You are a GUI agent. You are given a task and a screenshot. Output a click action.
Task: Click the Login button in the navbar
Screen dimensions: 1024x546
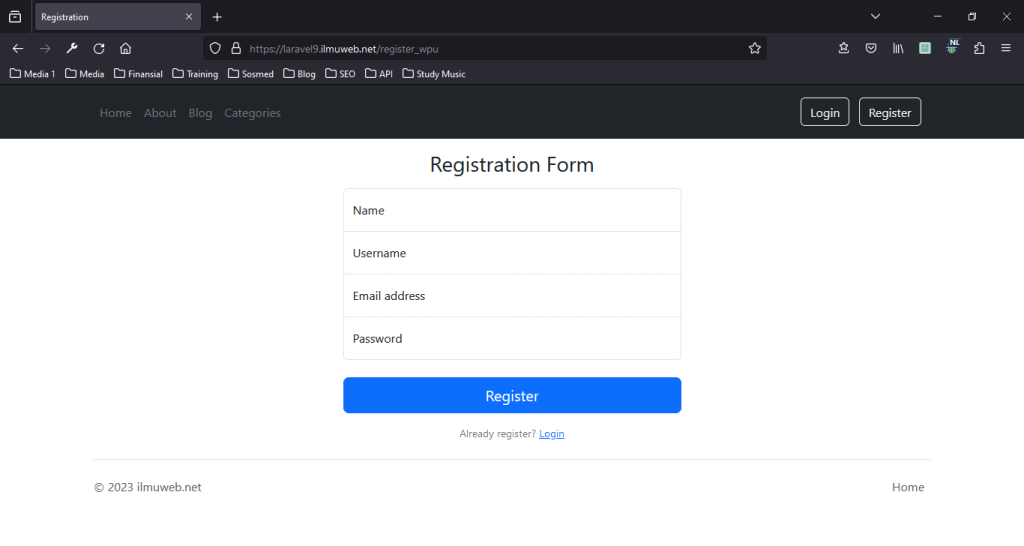coord(824,113)
